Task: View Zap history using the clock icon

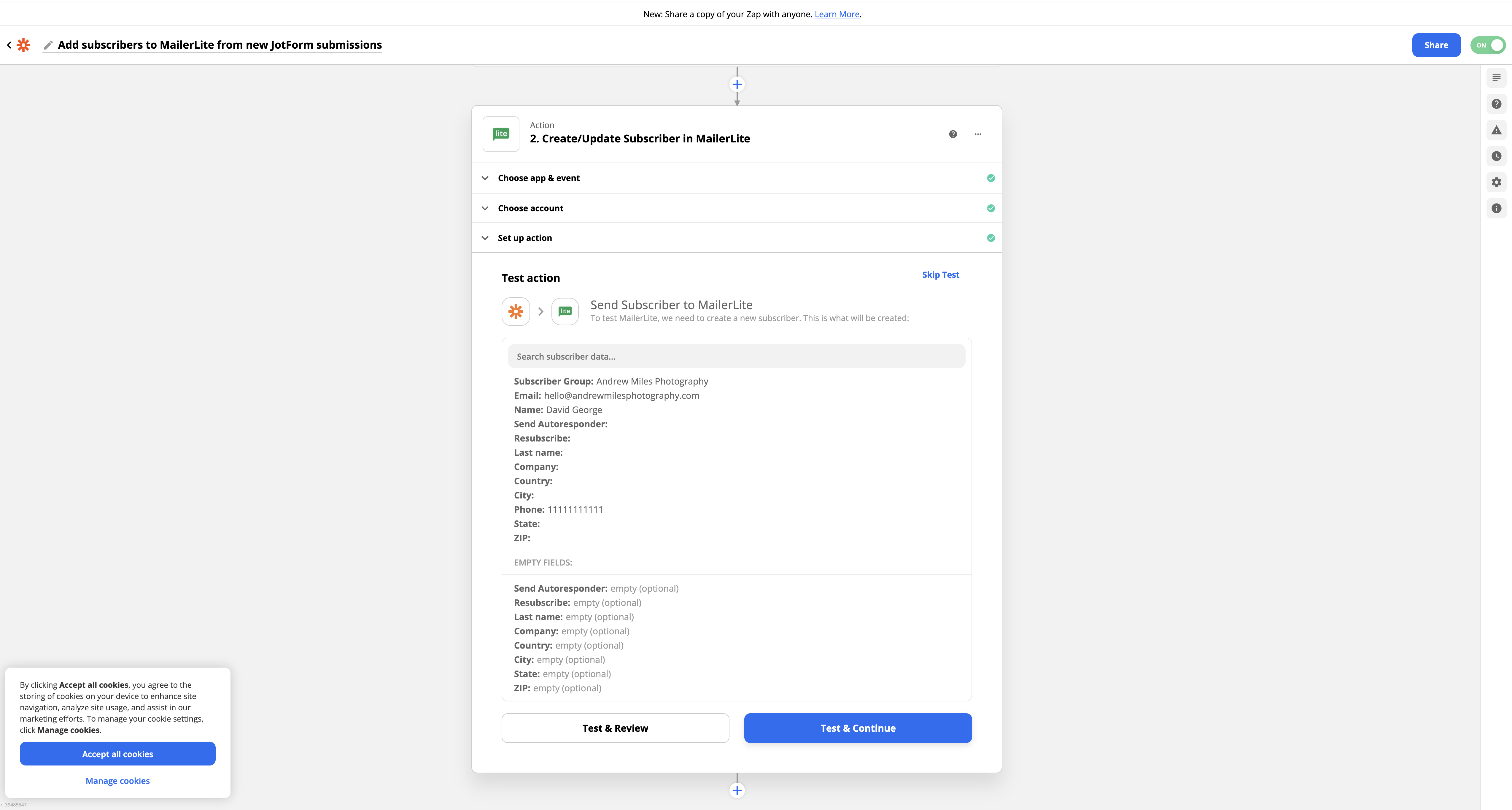Action: click(1496, 156)
